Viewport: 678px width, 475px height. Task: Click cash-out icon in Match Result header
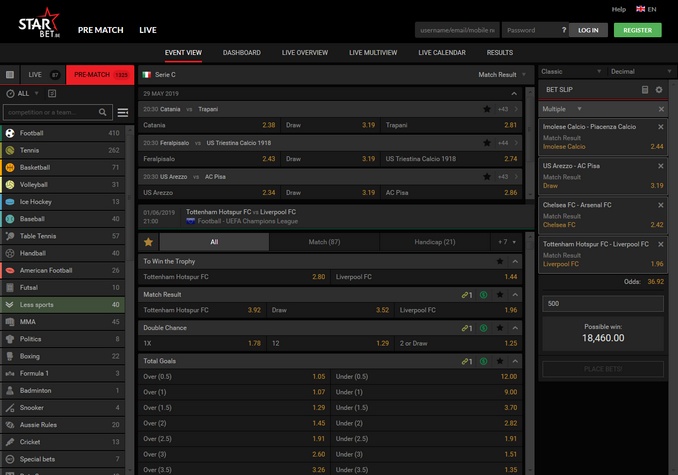(x=483, y=295)
